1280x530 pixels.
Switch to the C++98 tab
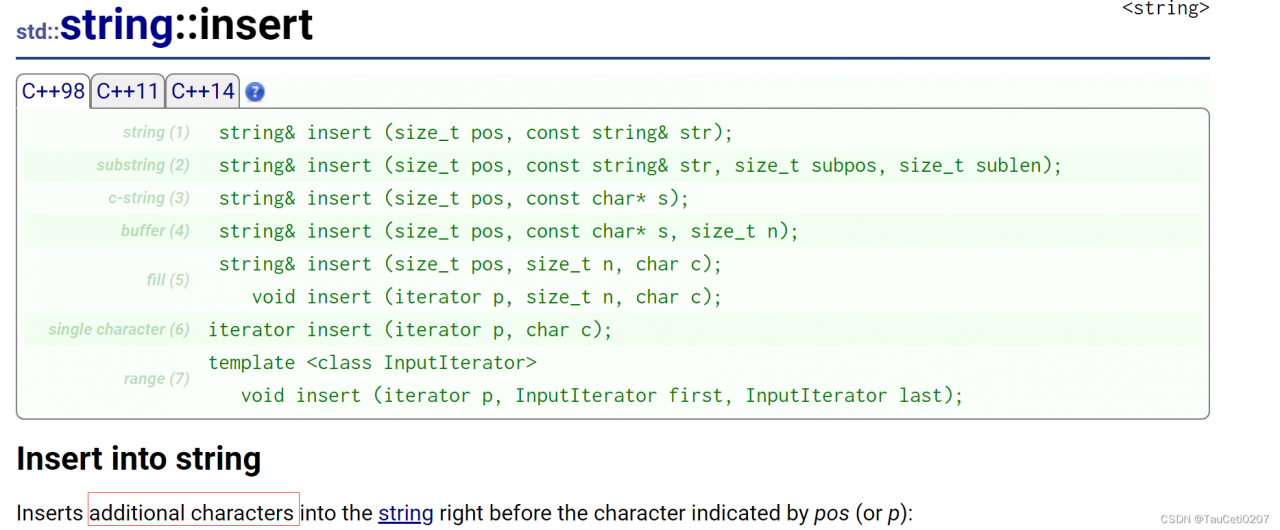(x=54, y=92)
